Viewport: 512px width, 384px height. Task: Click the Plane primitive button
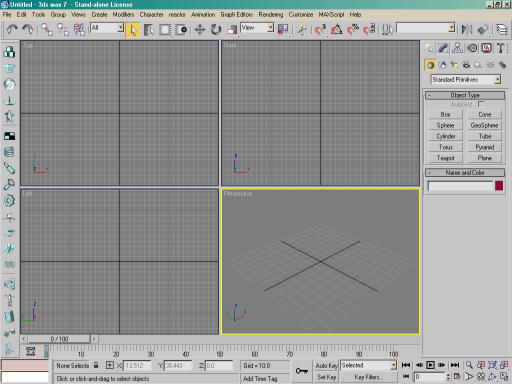485,158
